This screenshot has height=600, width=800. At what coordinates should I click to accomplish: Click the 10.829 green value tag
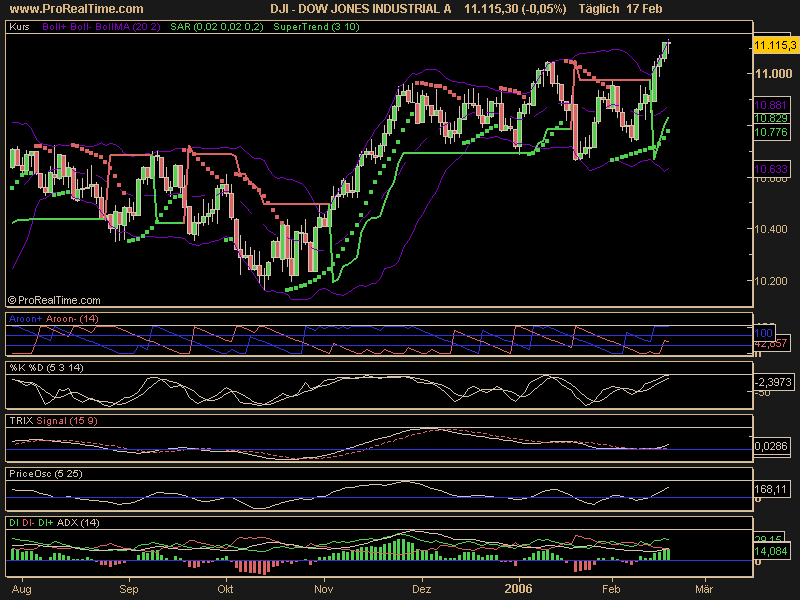pos(771,118)
